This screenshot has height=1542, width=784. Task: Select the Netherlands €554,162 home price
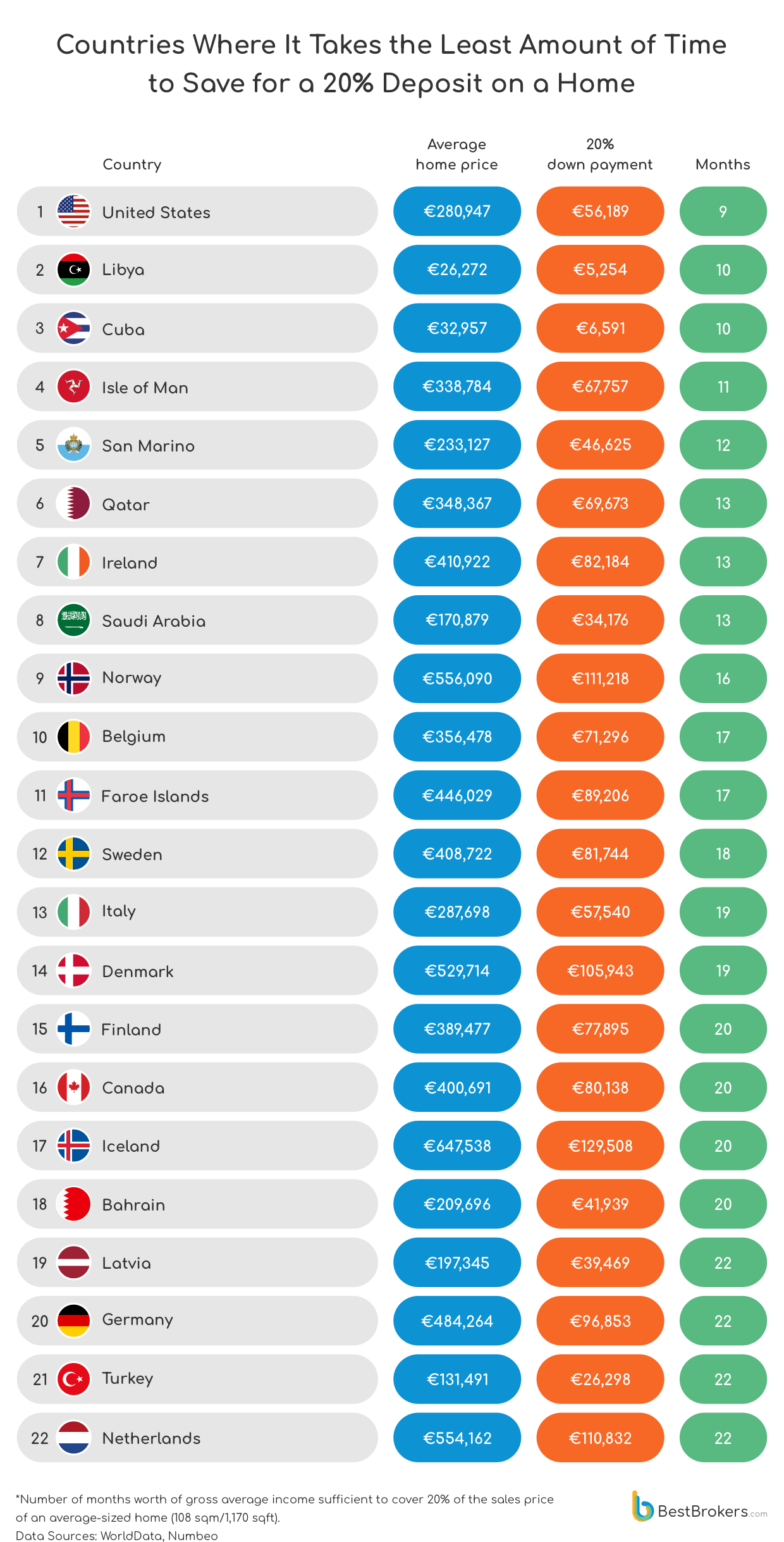pyautogui.click(x=457, y=1438)
